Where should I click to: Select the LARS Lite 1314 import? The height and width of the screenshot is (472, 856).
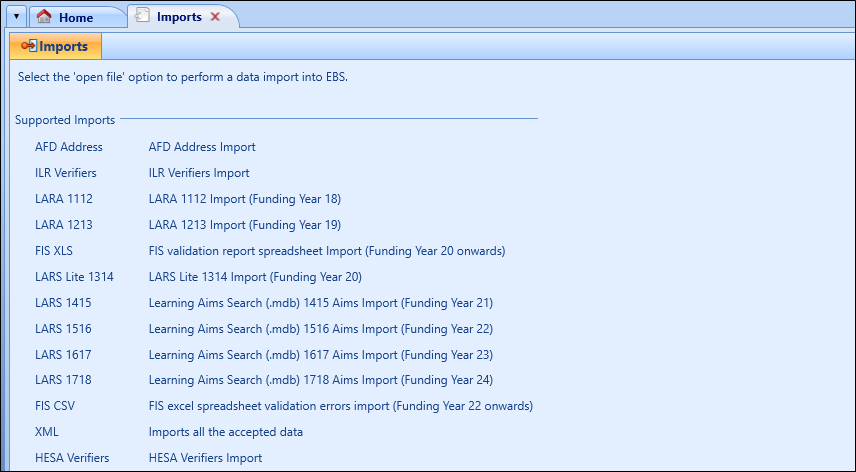click(74, 277)
